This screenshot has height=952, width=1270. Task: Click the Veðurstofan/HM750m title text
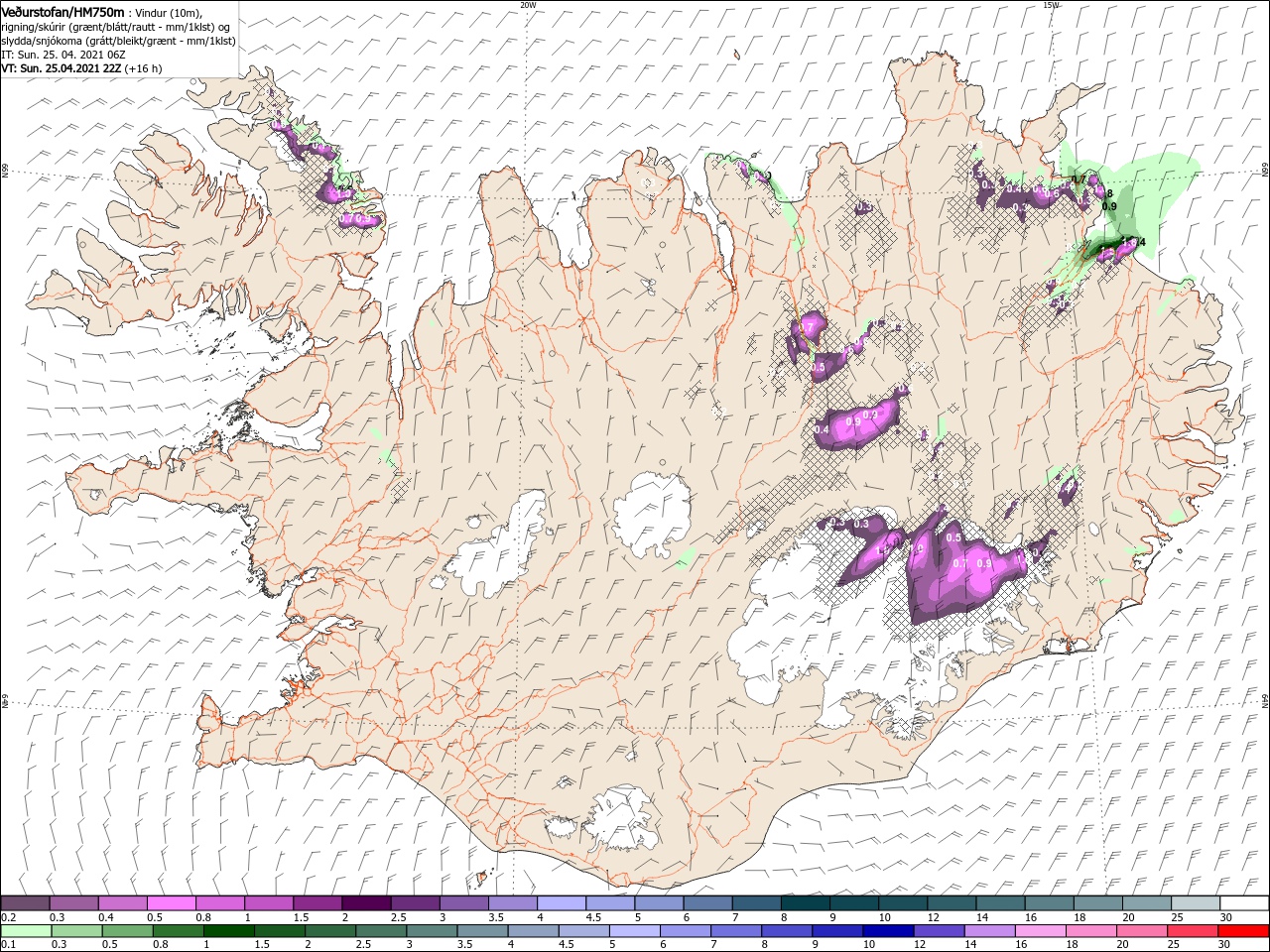click(63, 12)
